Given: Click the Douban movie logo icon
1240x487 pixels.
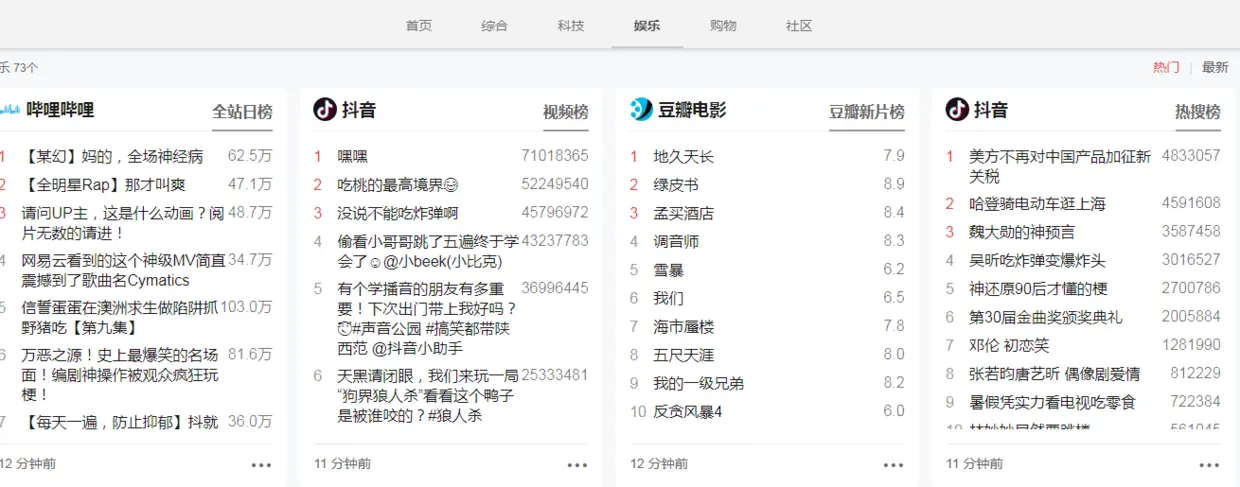Looking at the screenshot, I should 641,110.
